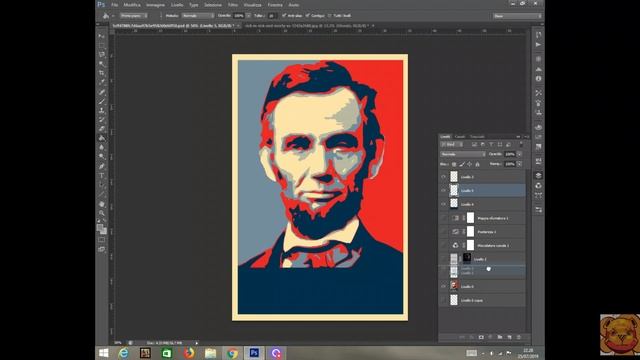Click the Layers panel icon in right dock
Screen dimensions: 640x360
538,176
